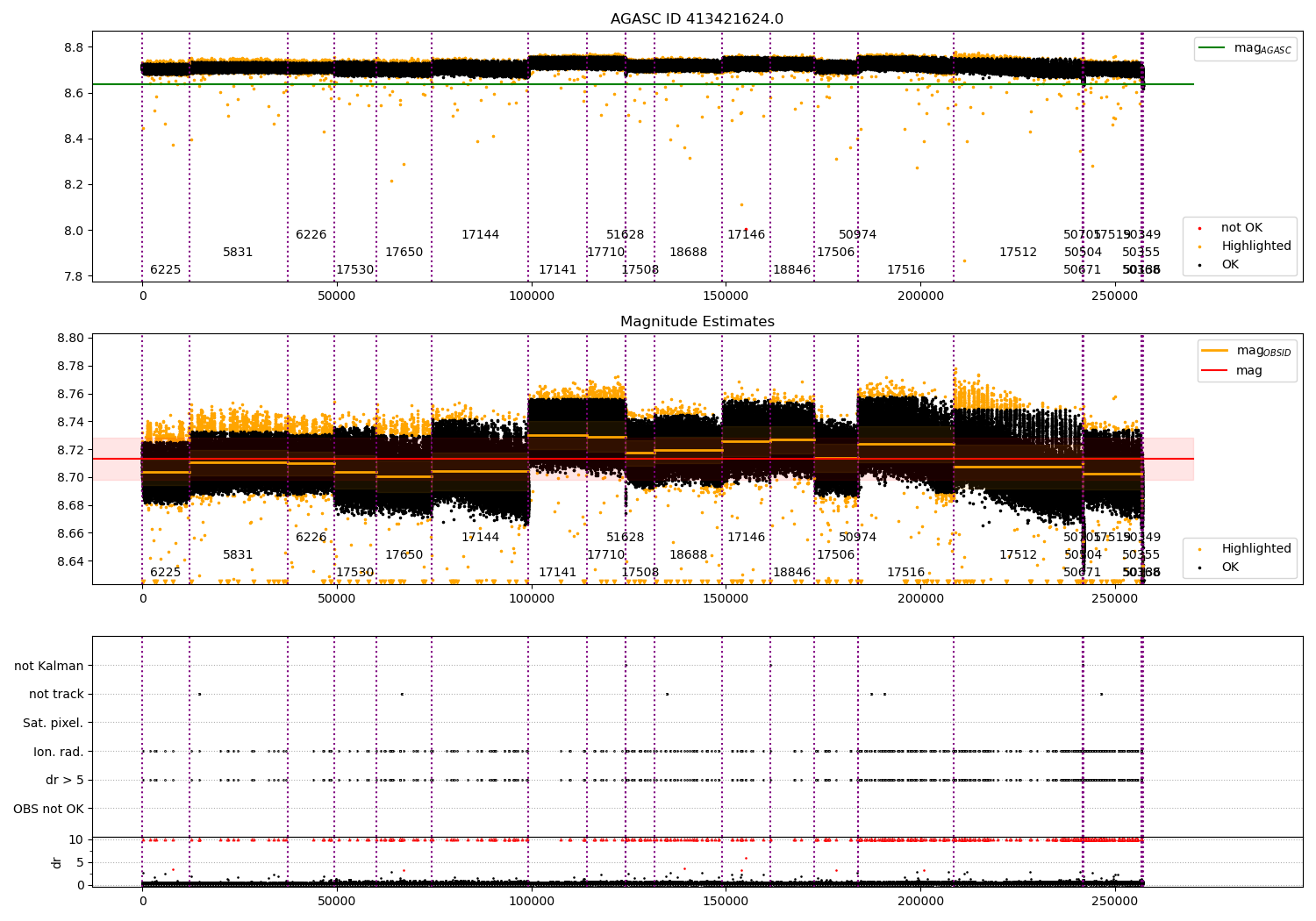The width and height of the screenshot is (1316, 921).
Task: Click obsid label 17650 in top plot
Action: pyautogui.click(x=404, y=253)
